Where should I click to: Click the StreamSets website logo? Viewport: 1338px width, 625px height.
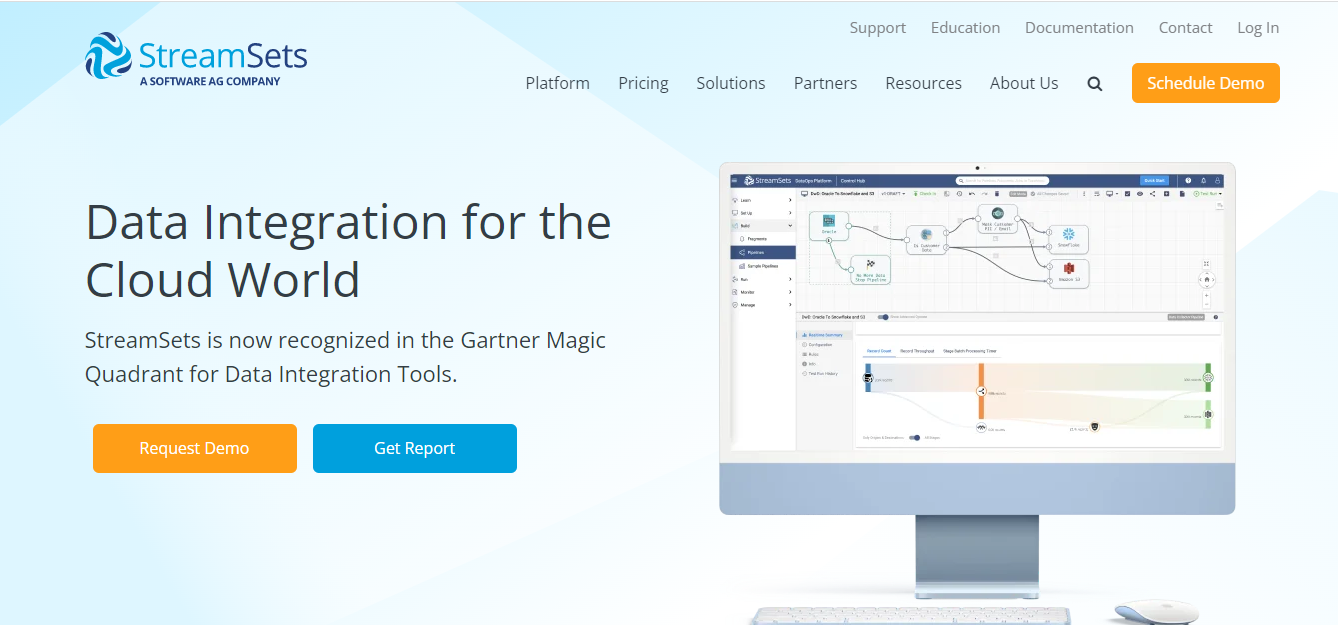point(196,61)
